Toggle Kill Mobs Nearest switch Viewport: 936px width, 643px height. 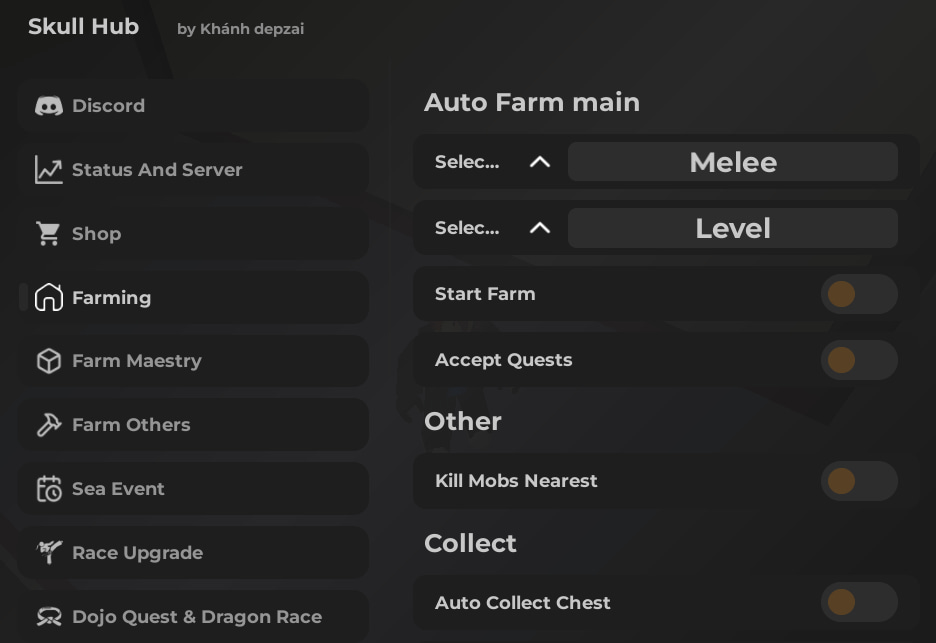pos(859,481)
